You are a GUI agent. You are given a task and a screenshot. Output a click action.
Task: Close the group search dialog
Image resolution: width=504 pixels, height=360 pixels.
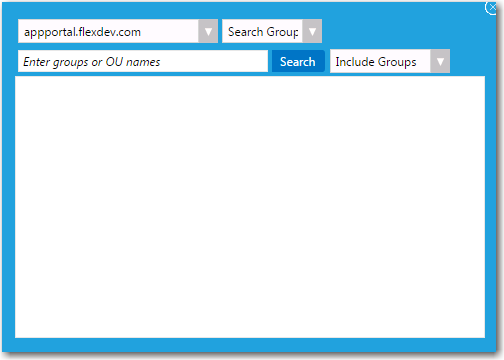pos(491,7)
